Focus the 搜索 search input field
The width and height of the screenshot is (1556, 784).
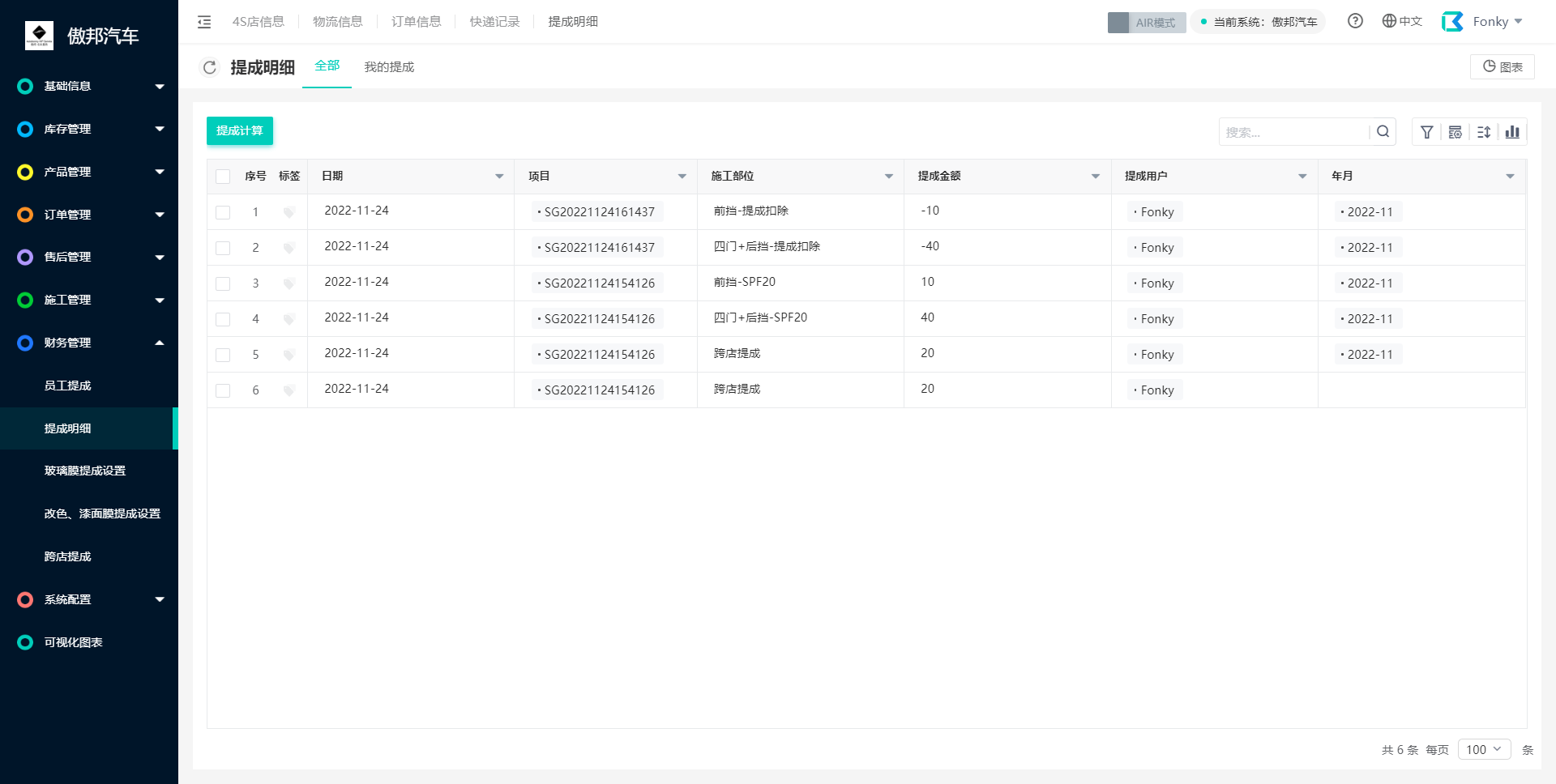point(1295,132)
